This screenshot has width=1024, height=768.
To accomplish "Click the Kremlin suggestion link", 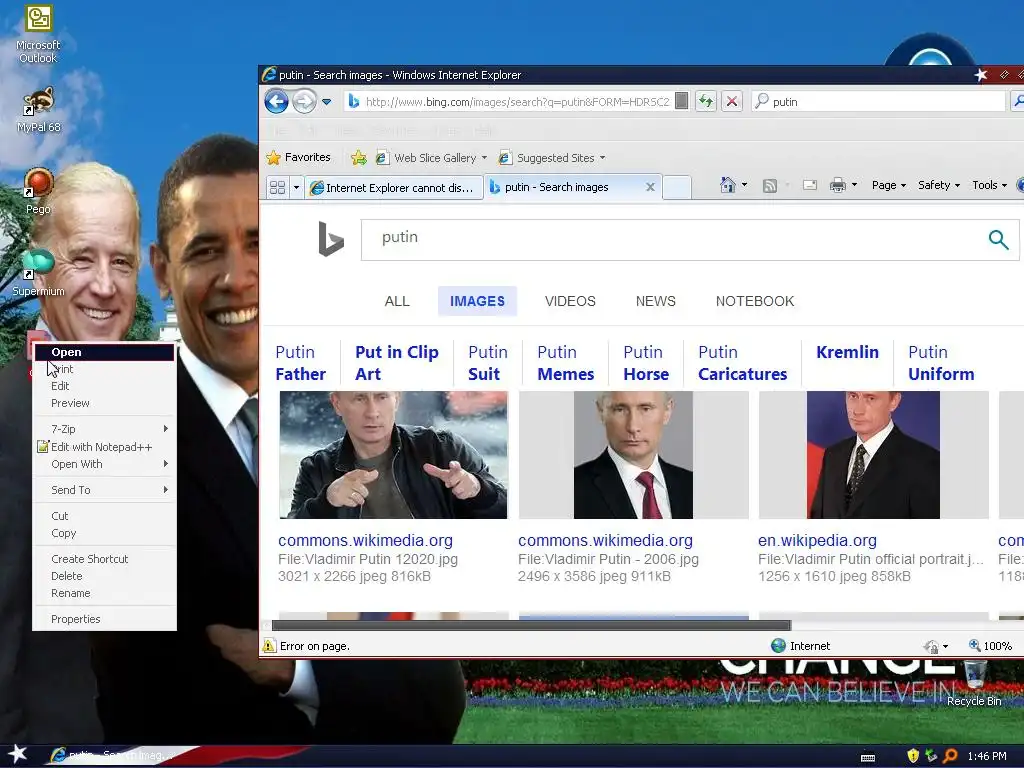I will pos(847,352).
